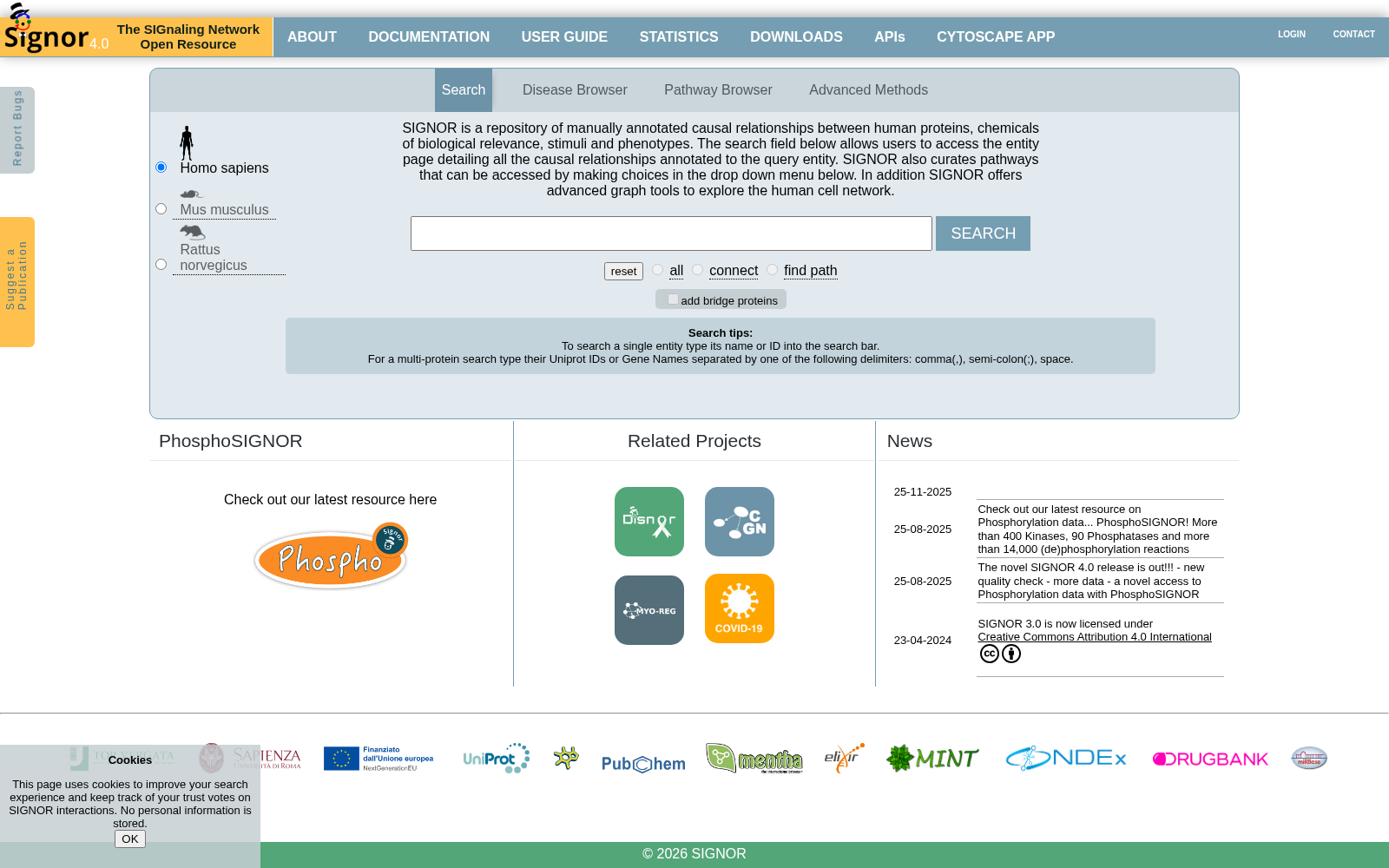Open the PubChem footer logo

point(643,764)
